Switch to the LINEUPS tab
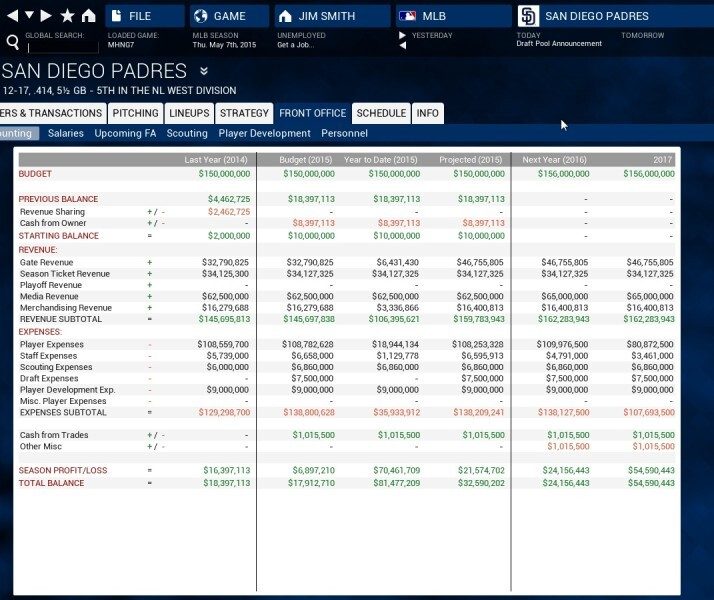 pos(189,113)
